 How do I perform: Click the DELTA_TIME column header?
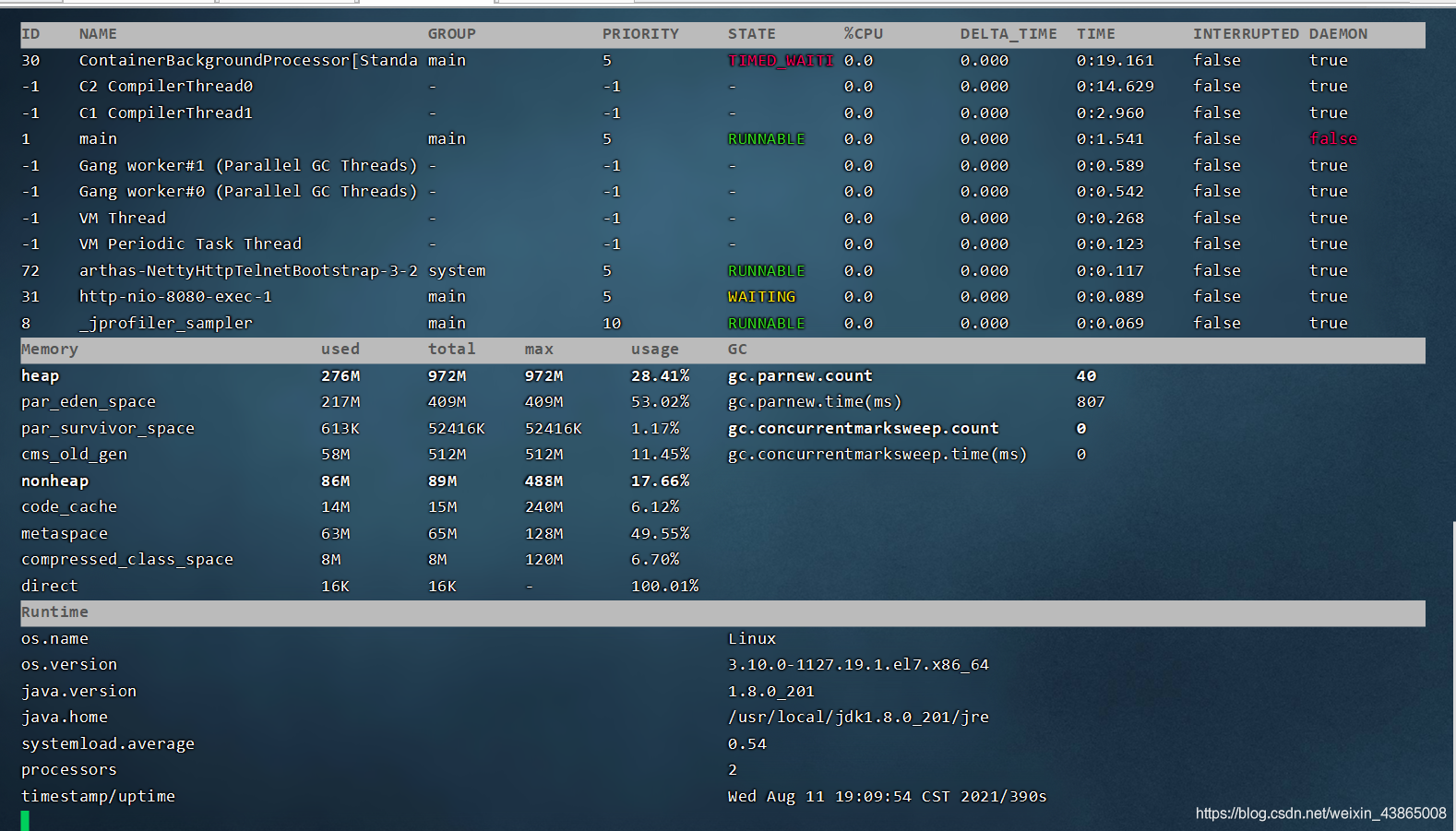click(x=1008, y=34)
